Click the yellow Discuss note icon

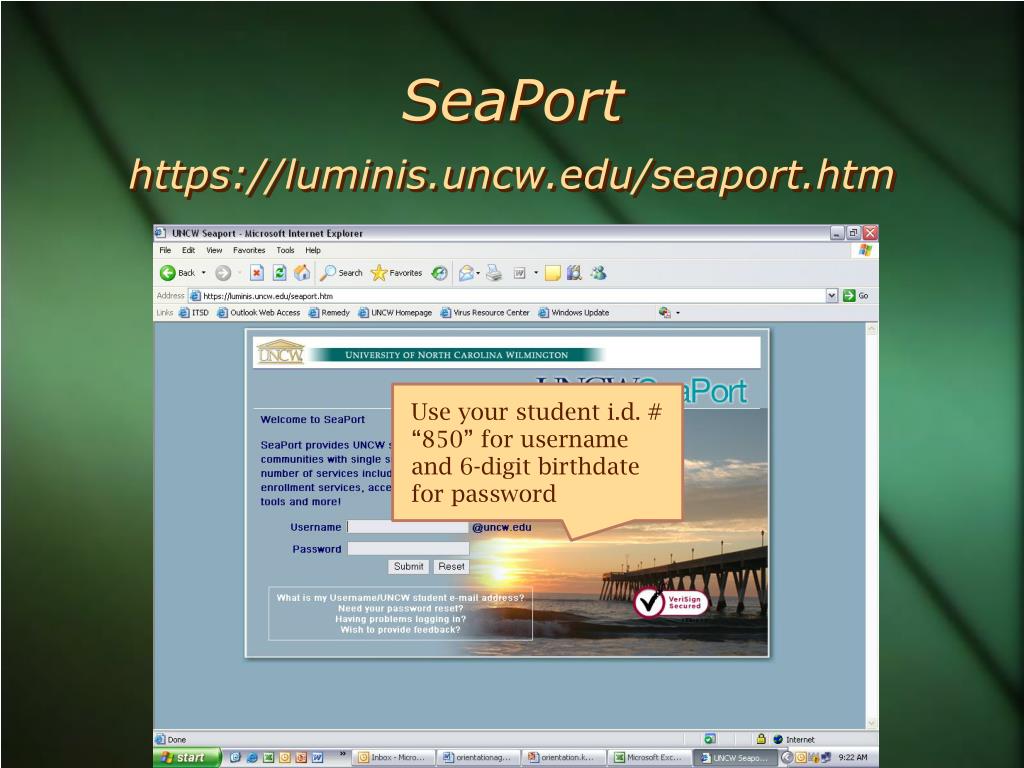(553, 273)
